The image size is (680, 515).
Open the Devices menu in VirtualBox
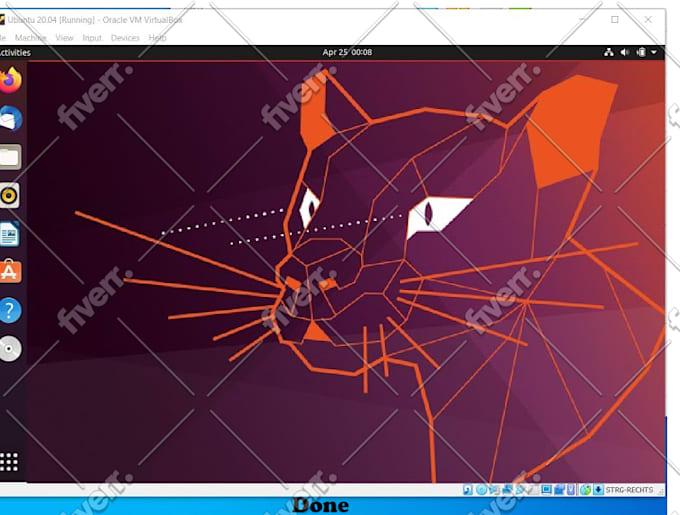click(x=125, y=38)
